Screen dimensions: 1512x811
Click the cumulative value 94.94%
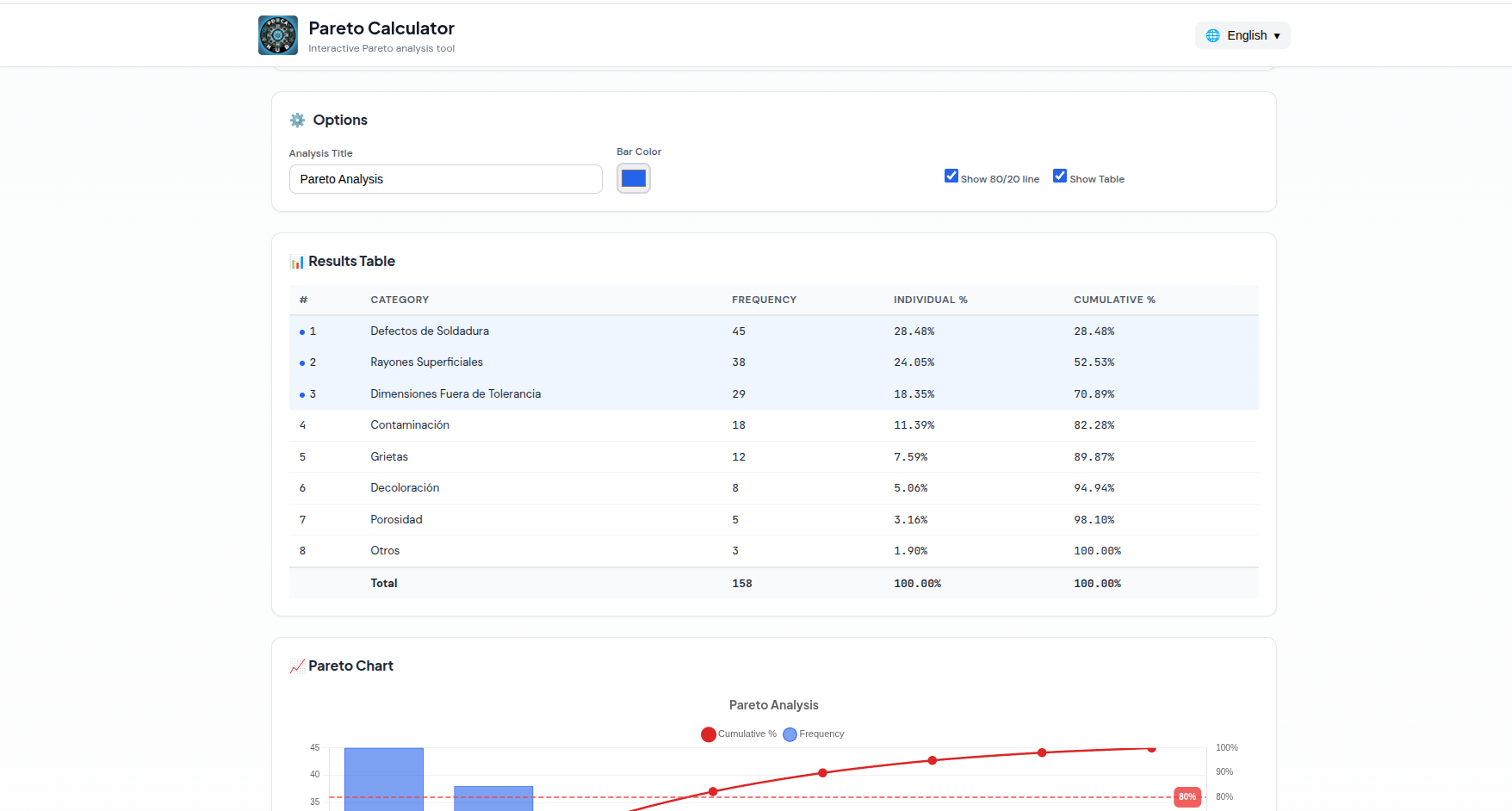pyautogui.click(x=1094, y=488)
